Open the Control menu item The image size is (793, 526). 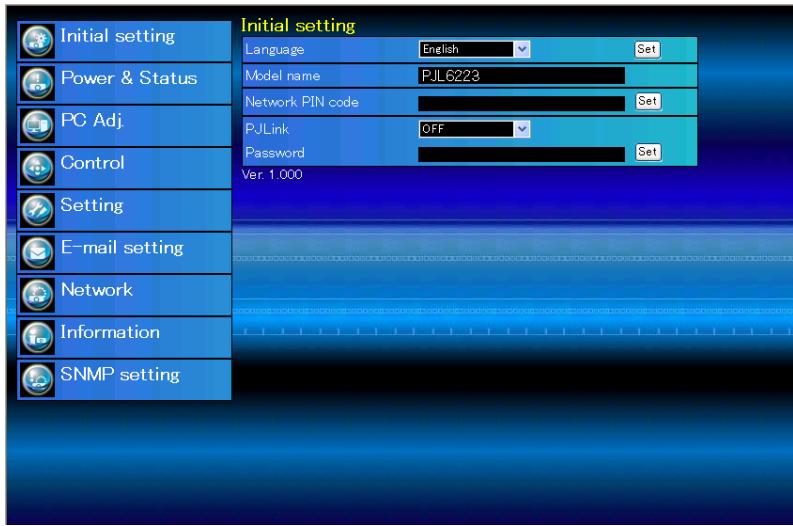coord(92,163)
